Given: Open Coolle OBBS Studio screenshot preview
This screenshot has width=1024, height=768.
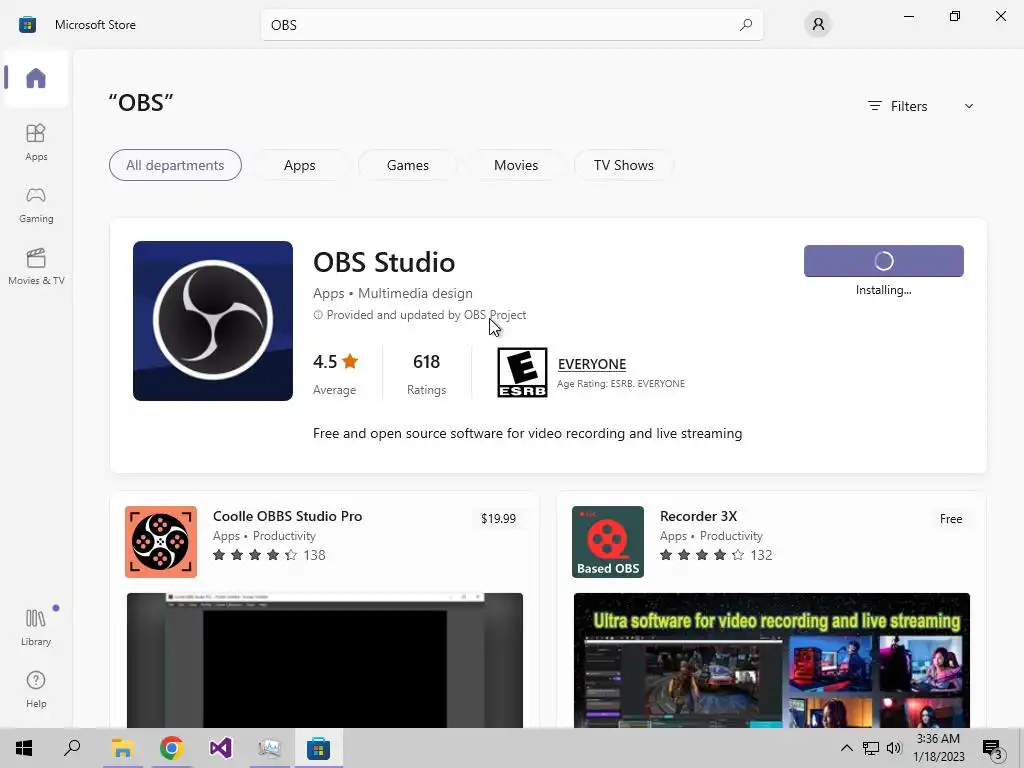Looking at the screenshot, I should pos(325,660).
